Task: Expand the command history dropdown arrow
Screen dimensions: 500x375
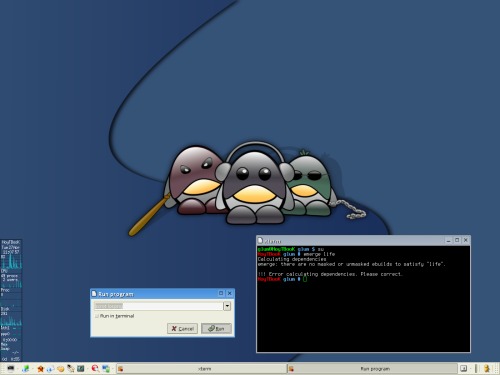Action: click(227, 306)
